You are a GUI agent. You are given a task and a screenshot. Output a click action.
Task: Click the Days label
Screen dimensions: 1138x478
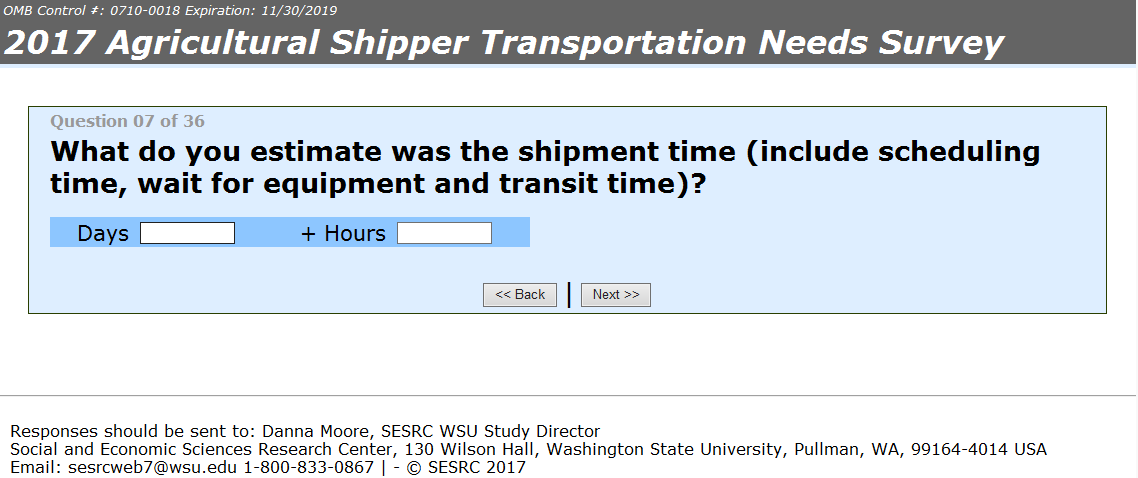[x=103, y=234]
